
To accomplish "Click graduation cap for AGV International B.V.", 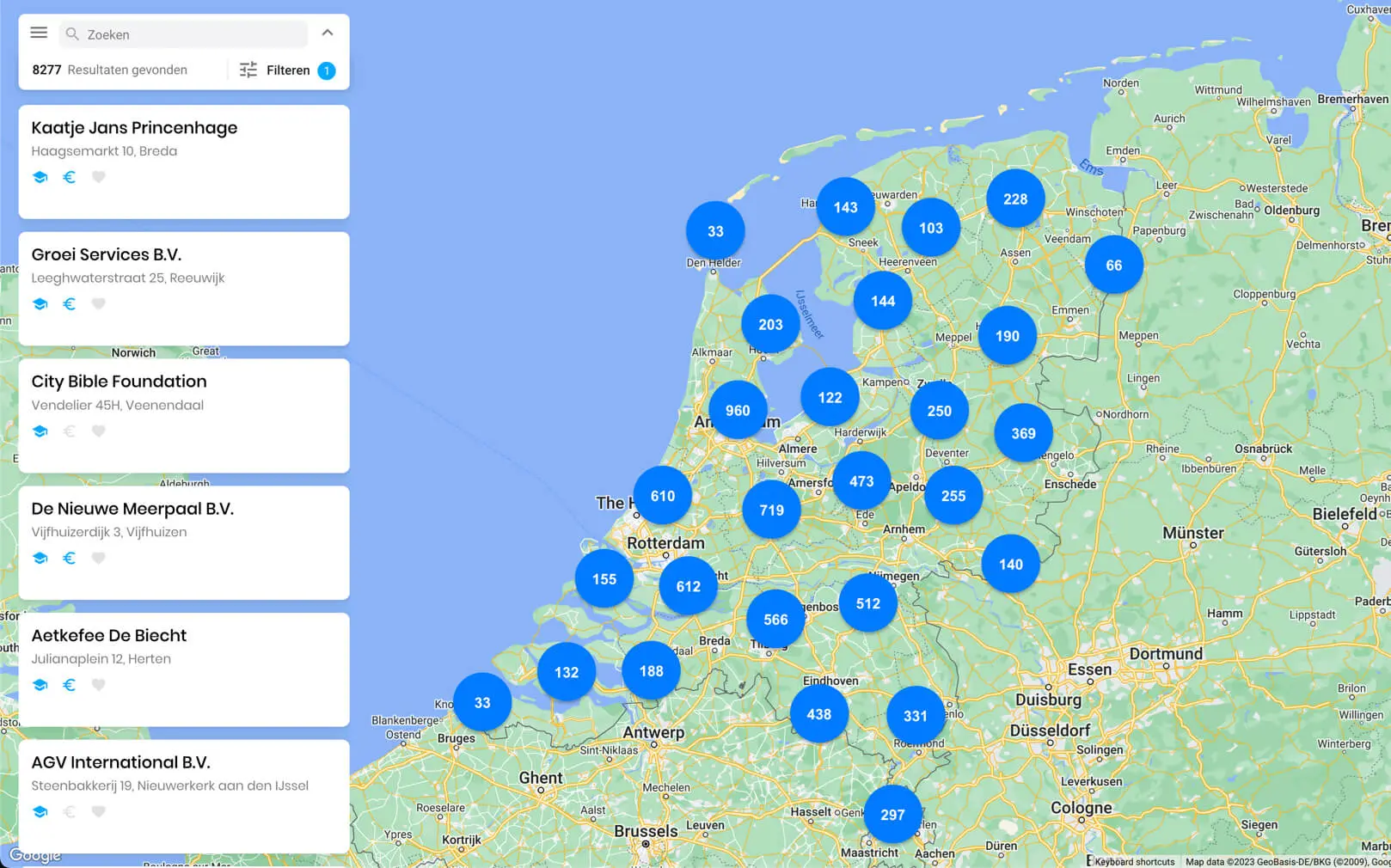I will (x=40, y=812).
